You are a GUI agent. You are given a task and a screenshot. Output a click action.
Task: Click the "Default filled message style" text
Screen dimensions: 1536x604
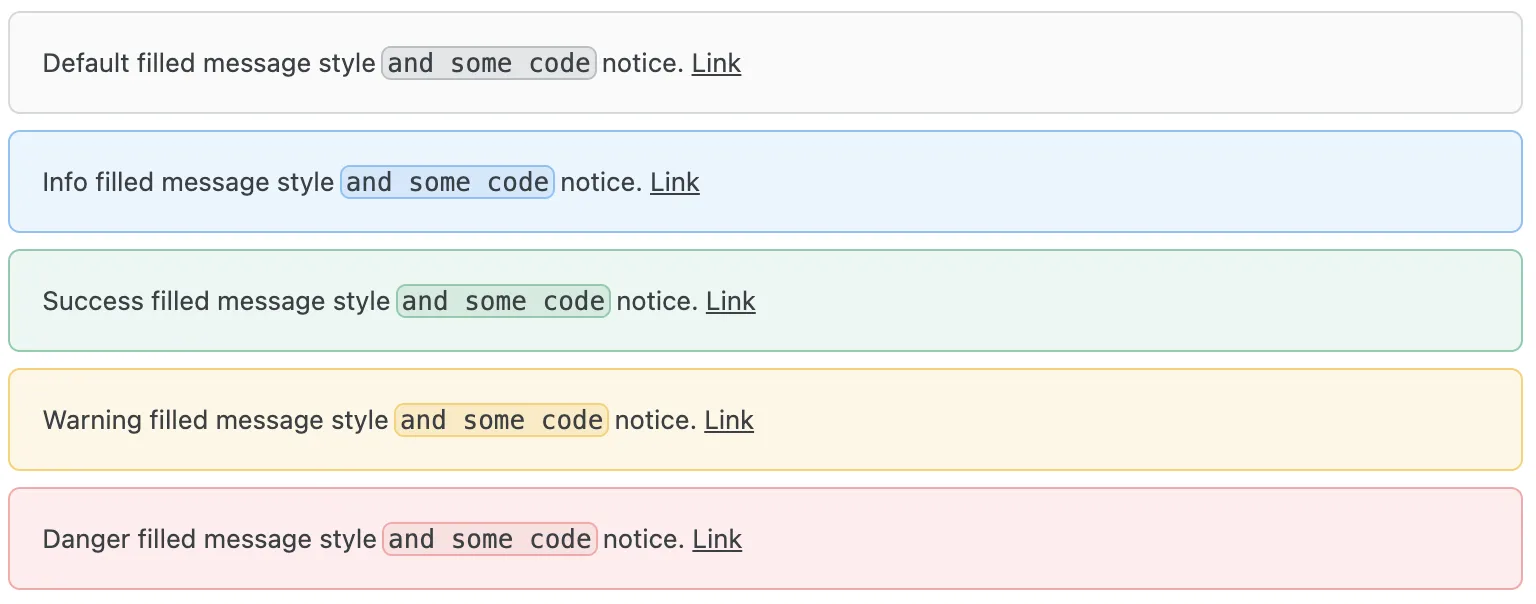coord(208,63)
